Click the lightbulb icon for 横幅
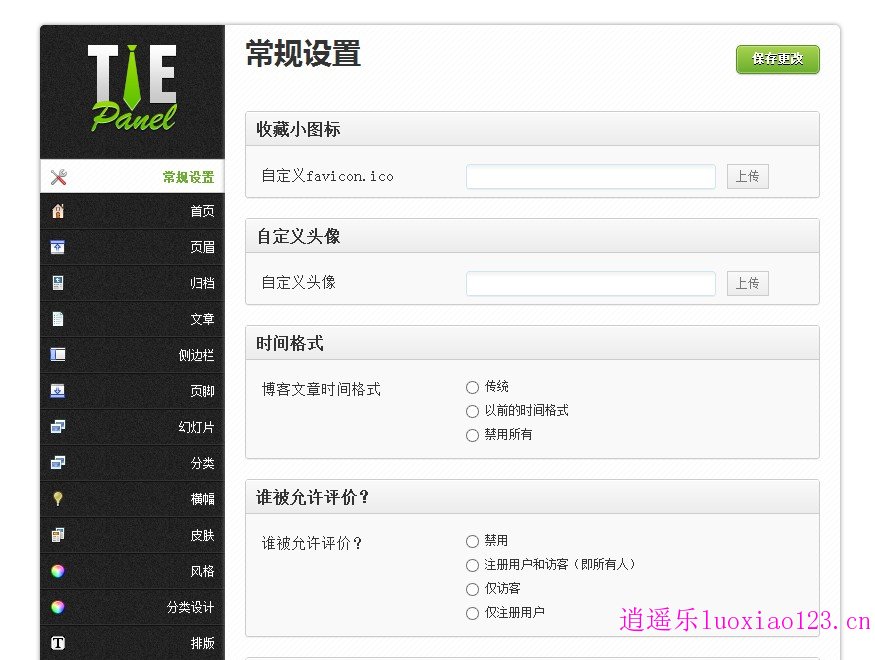This screenshot has width=875, height=660. coord(57,499)
